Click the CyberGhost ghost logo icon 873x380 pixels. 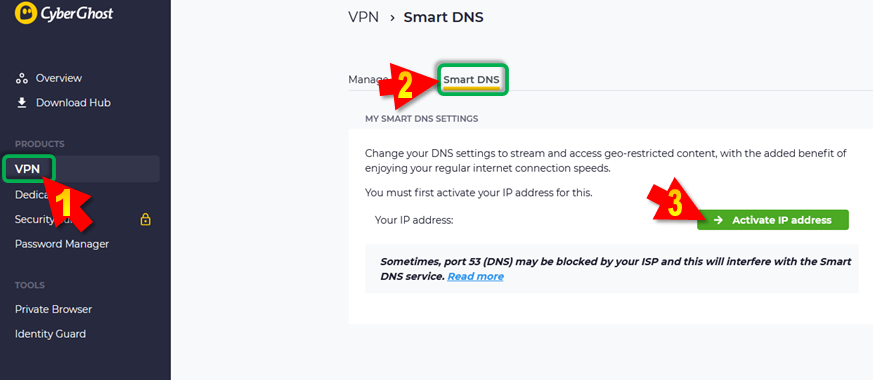[26, 12]
